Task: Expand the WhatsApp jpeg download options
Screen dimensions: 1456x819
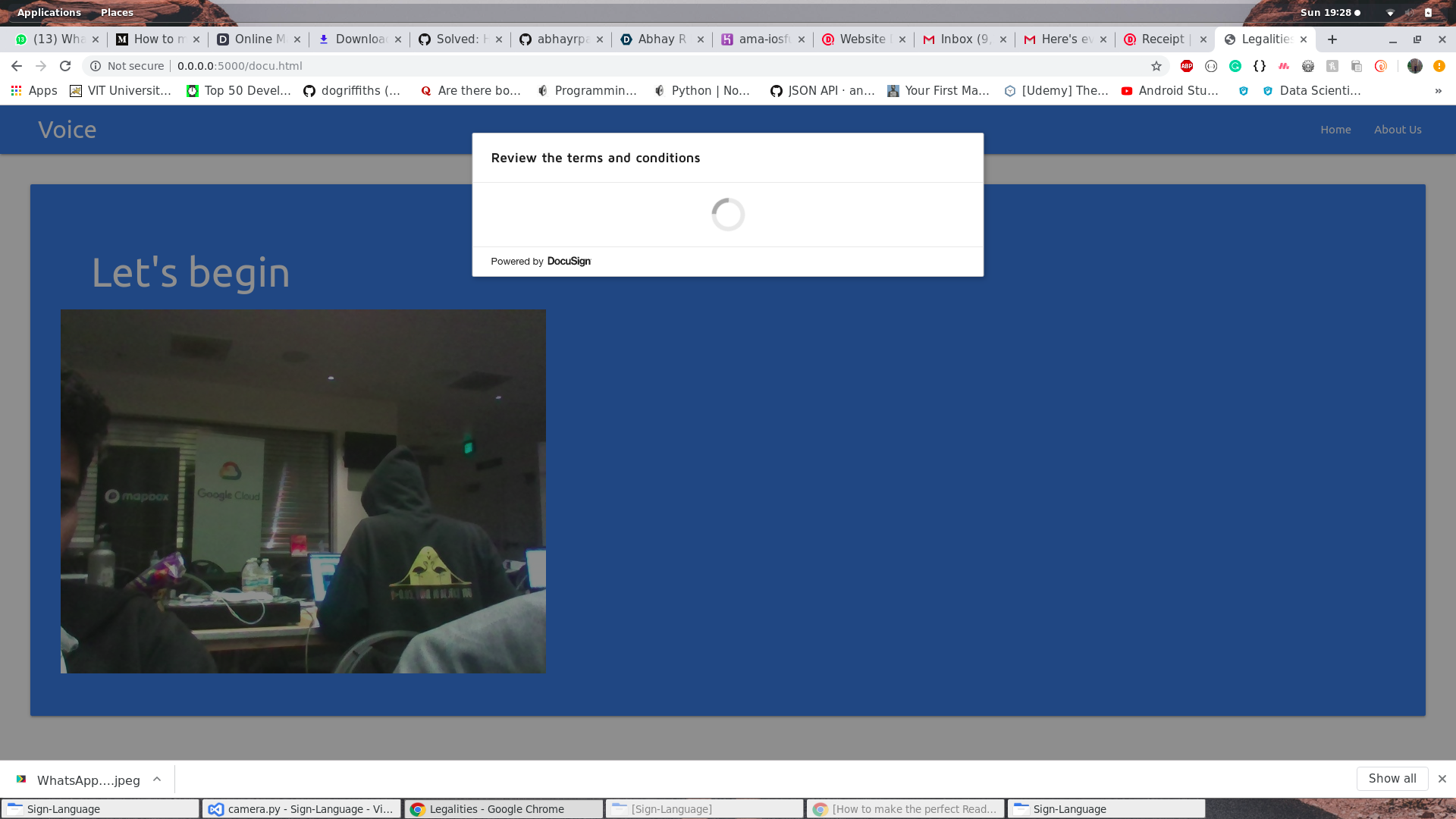Action: [x=157, y=779]
